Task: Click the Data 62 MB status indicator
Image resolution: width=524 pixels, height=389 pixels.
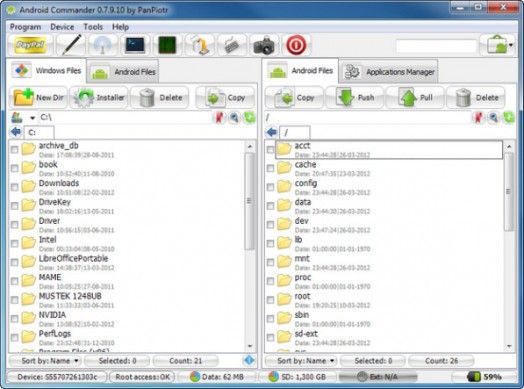Action: (217, 377)
